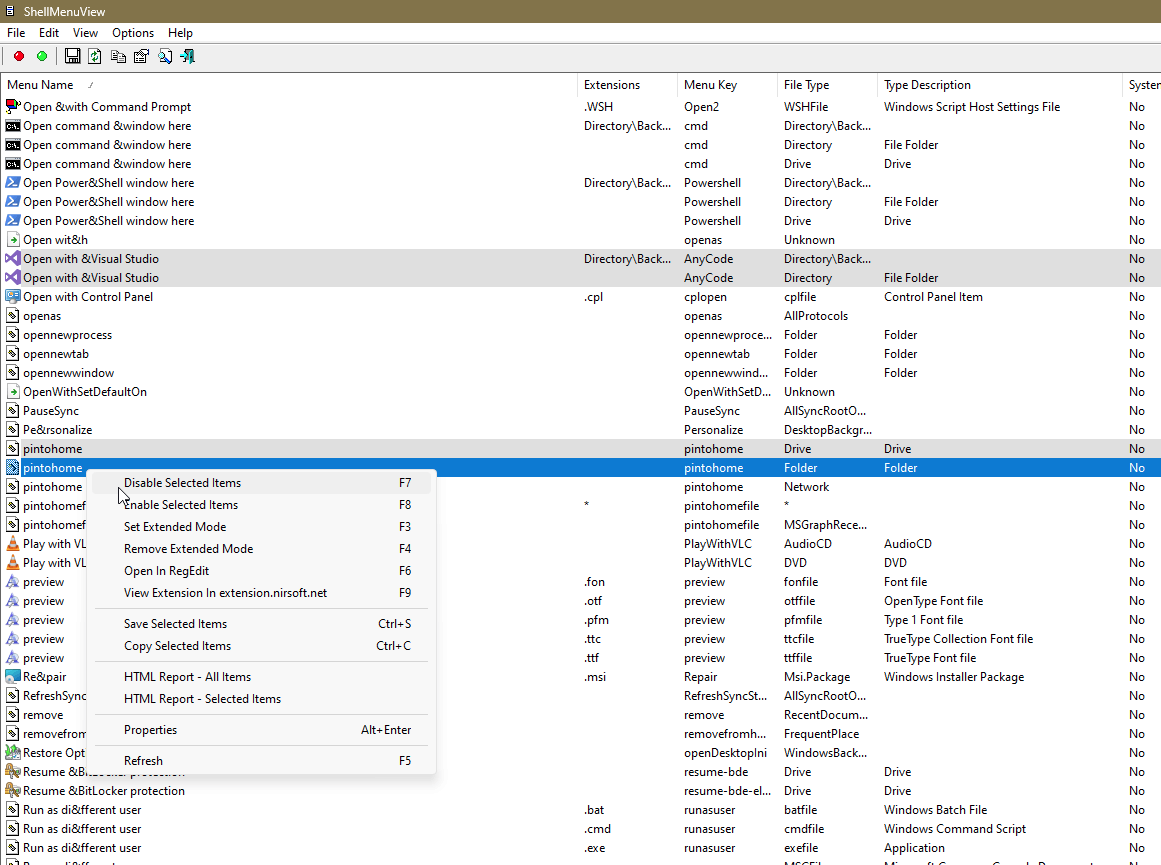Choose Open In RegEdit
The image size is (1161, 865).
[x=261, y=571]
